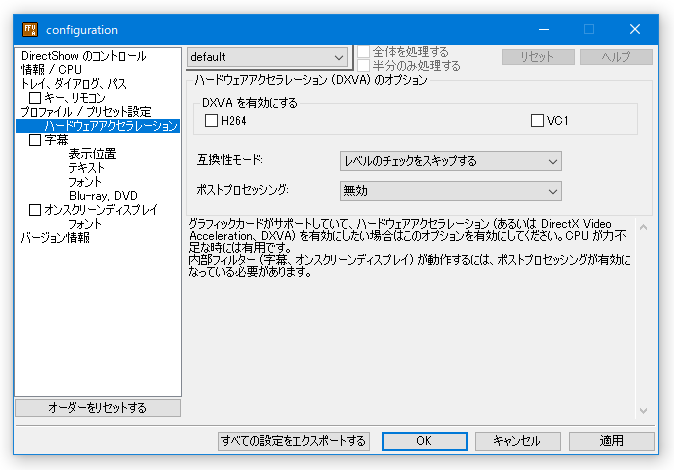674x470 pixels.
Task: Click すべての設定をエクスポートする button
Action: (294, 441)
